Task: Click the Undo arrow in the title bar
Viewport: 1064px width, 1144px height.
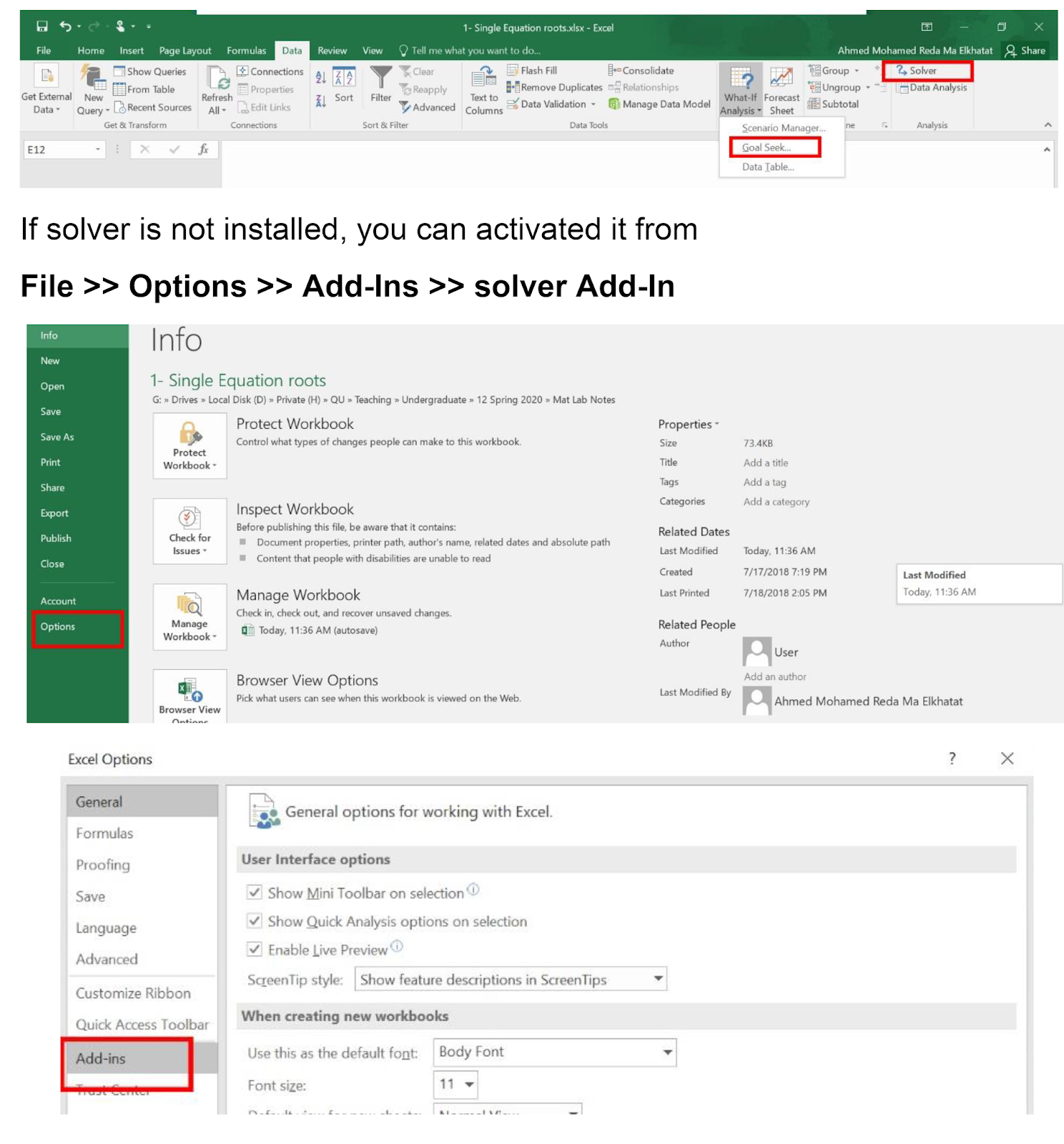Action: tap(65, 26)
